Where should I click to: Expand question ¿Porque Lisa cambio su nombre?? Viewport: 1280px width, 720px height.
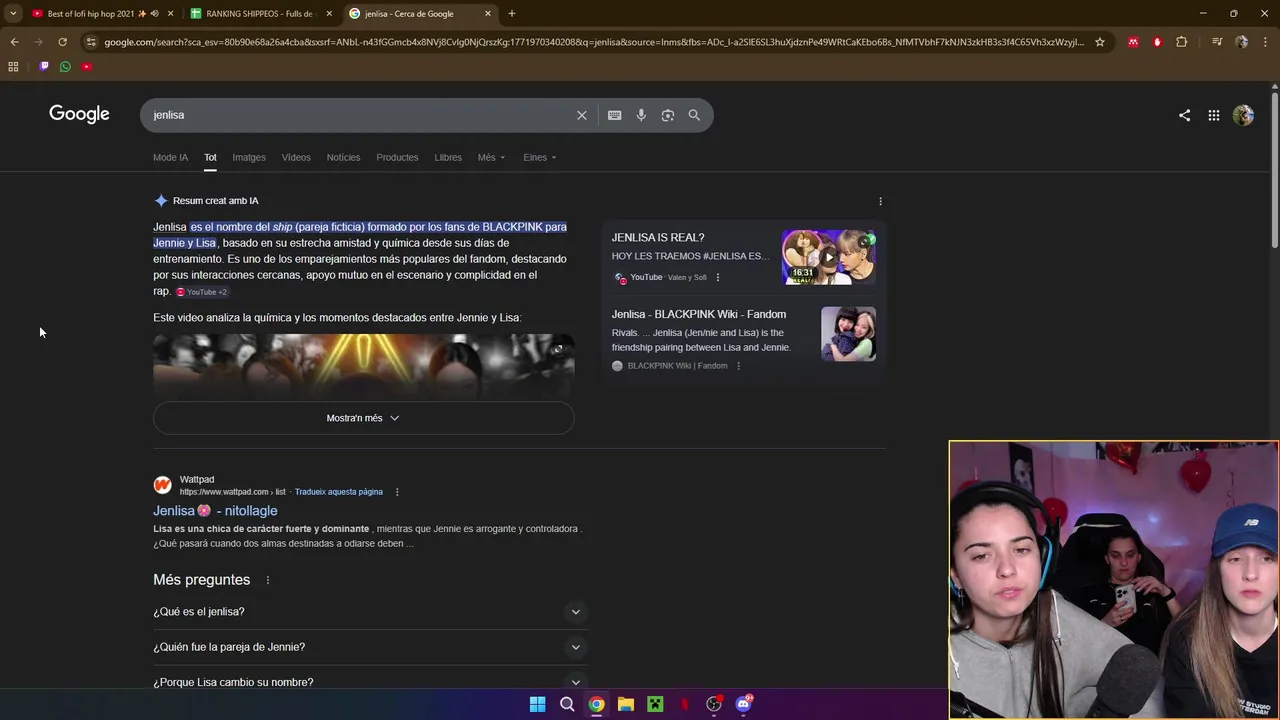coord(369,682)
